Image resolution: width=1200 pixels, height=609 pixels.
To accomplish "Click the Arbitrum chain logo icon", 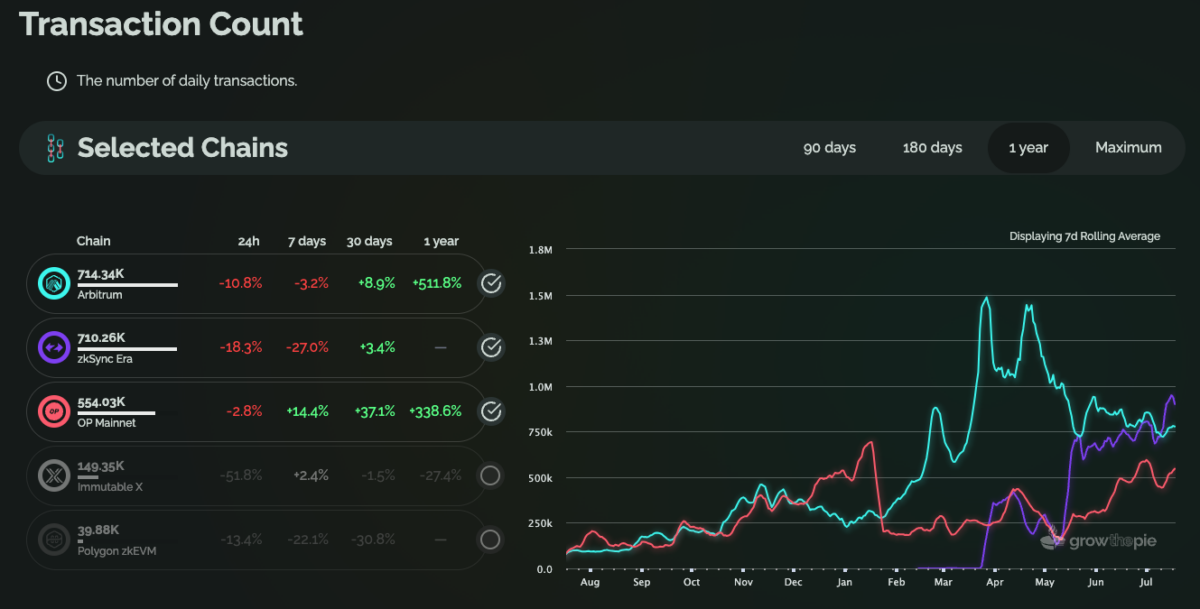I will 53,283.
